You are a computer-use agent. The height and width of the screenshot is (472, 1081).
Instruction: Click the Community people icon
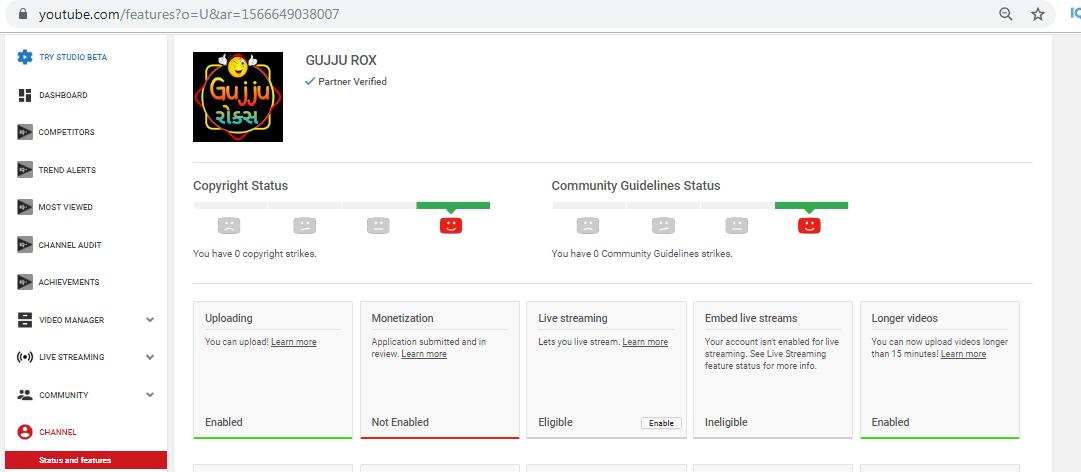pos(25,395)
